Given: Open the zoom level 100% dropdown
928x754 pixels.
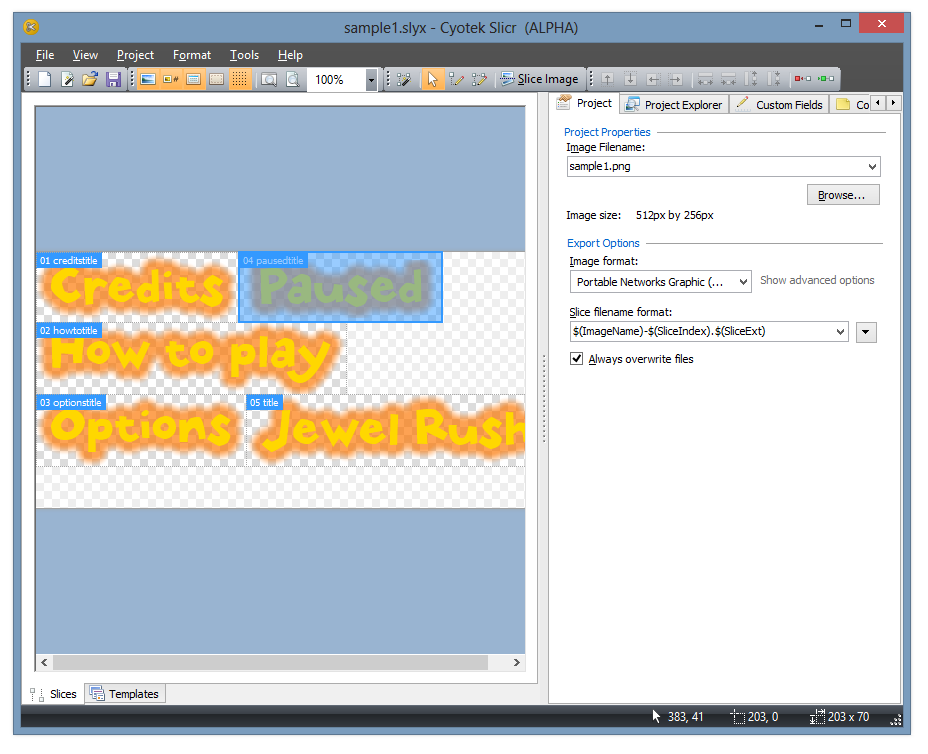Looking at the screenshot, I should (371, 80).
